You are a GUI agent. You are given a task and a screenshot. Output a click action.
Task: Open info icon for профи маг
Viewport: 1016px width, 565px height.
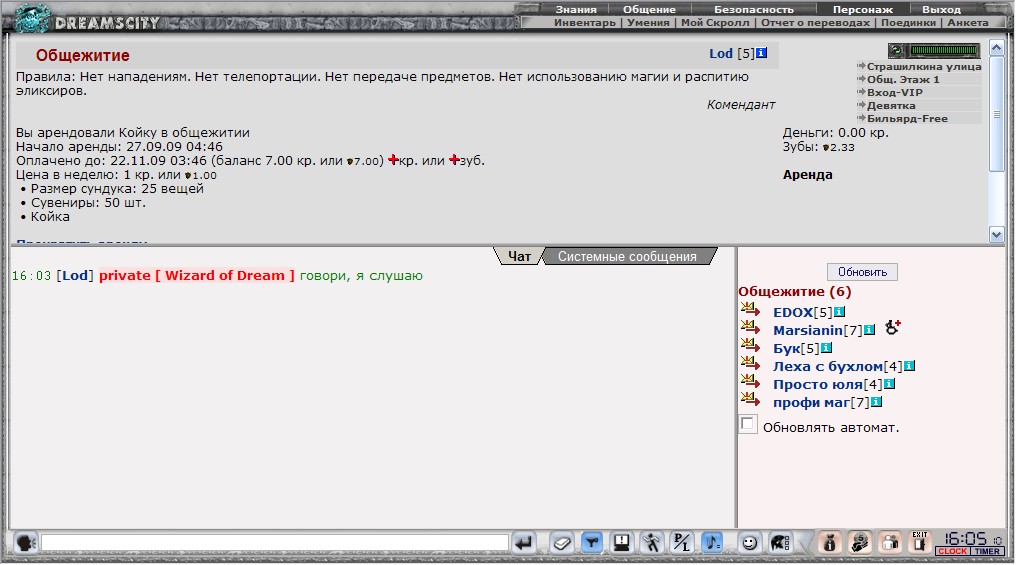coord(876,403)
